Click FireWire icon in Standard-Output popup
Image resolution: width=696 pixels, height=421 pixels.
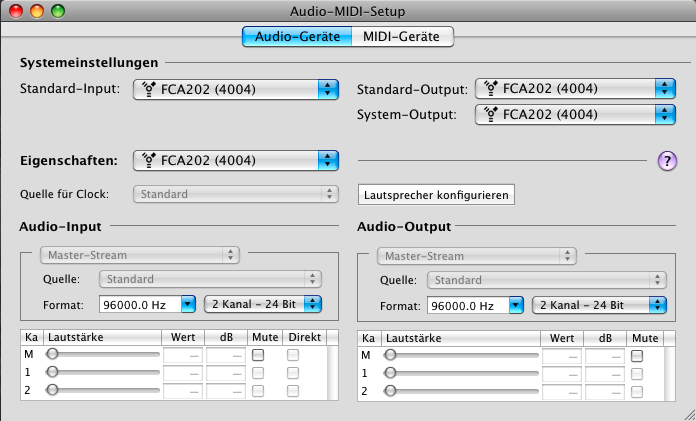tap(490, 88)
